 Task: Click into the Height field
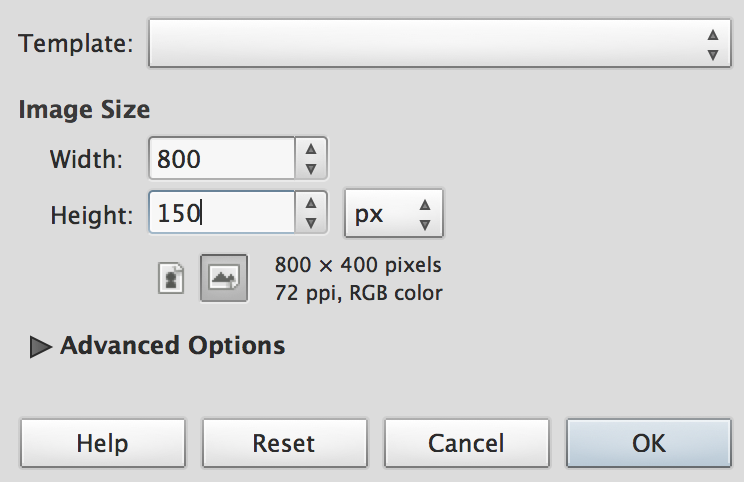point(222,213)
